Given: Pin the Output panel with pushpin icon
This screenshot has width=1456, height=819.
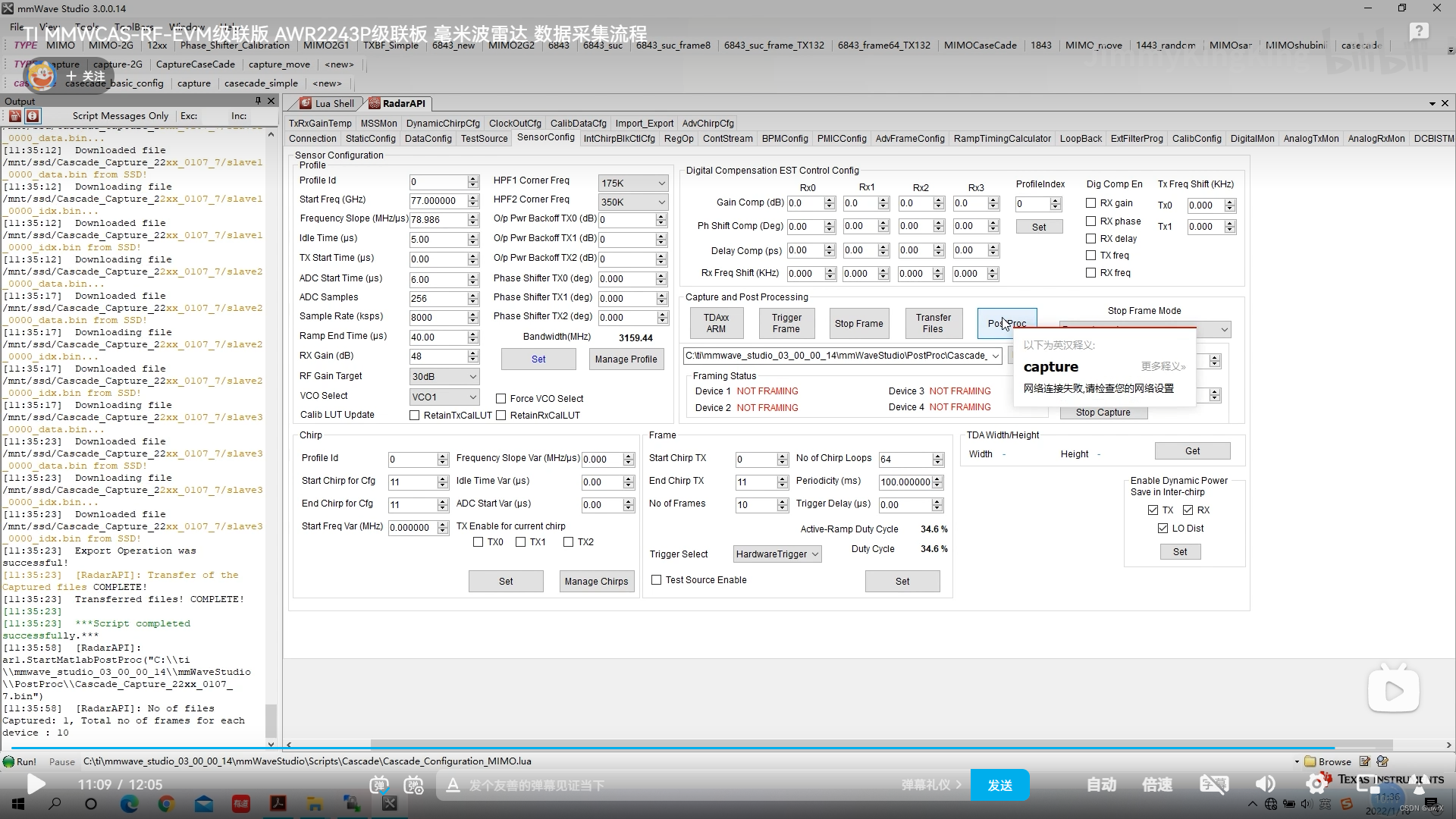Looking at the screenshot, I should (x=258, y=101).
